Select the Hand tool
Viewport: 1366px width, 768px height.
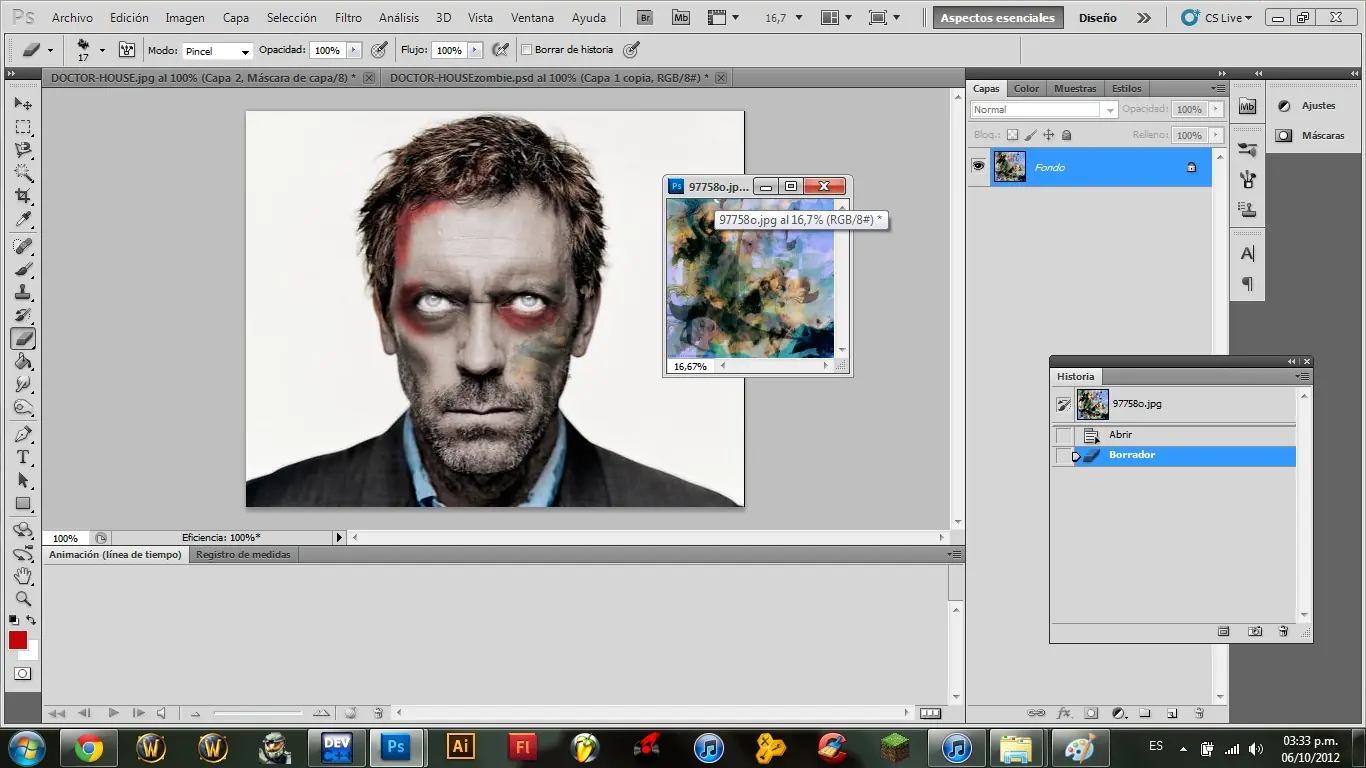22,576
